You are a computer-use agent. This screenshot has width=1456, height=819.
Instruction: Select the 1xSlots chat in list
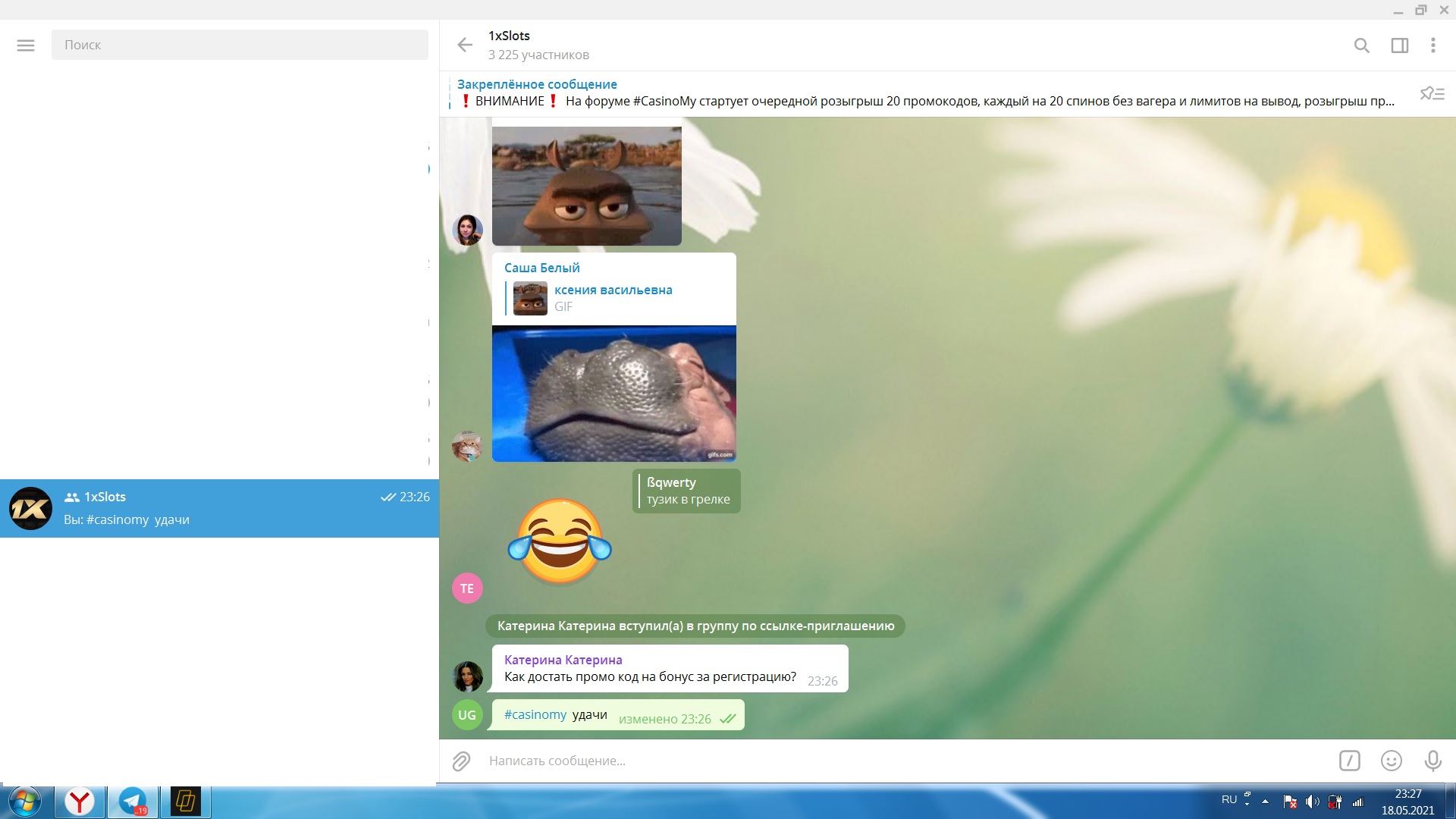tap(219, 508)
